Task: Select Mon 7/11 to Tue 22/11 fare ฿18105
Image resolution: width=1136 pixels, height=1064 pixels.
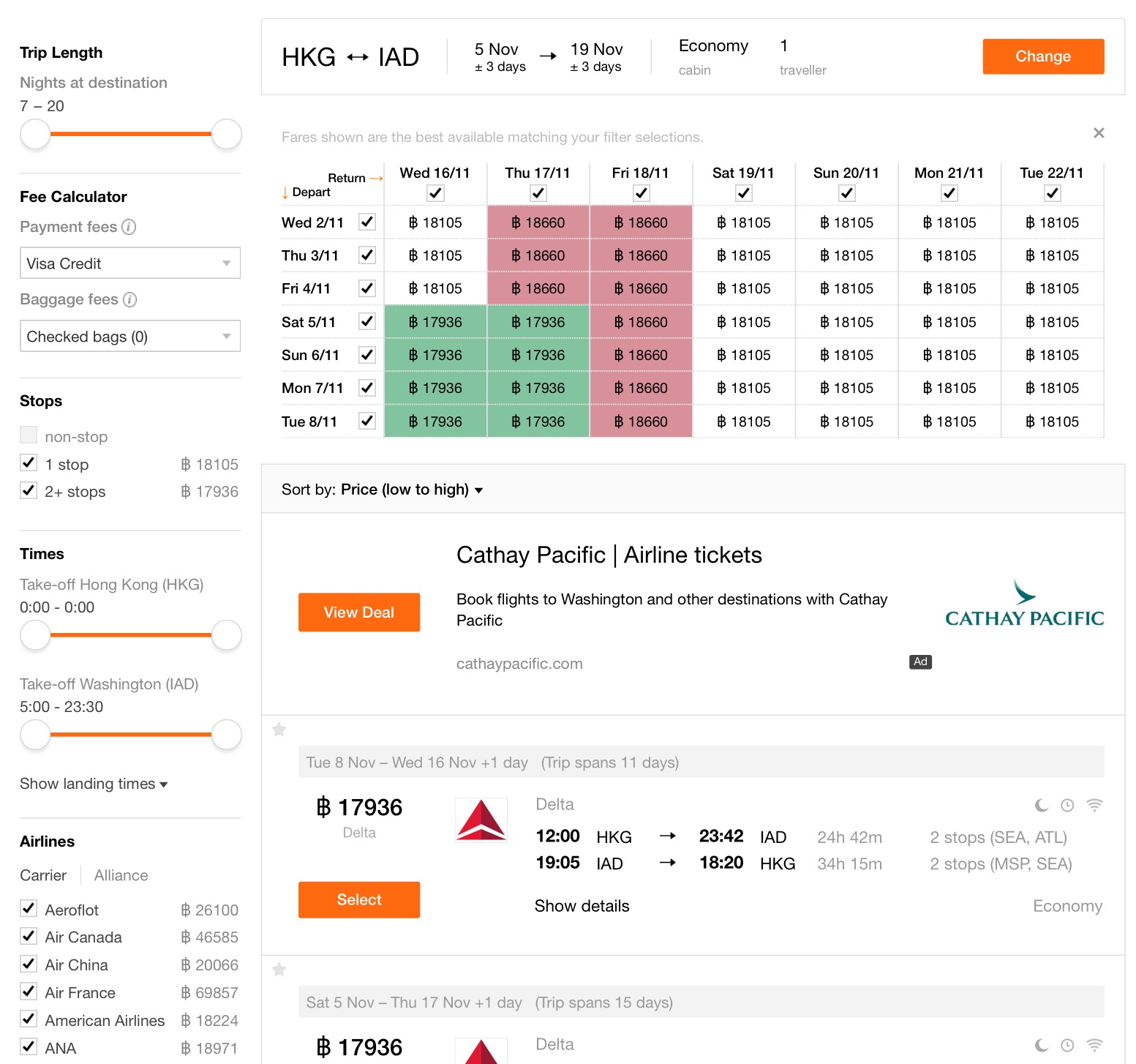Action: coord(1052,388)
